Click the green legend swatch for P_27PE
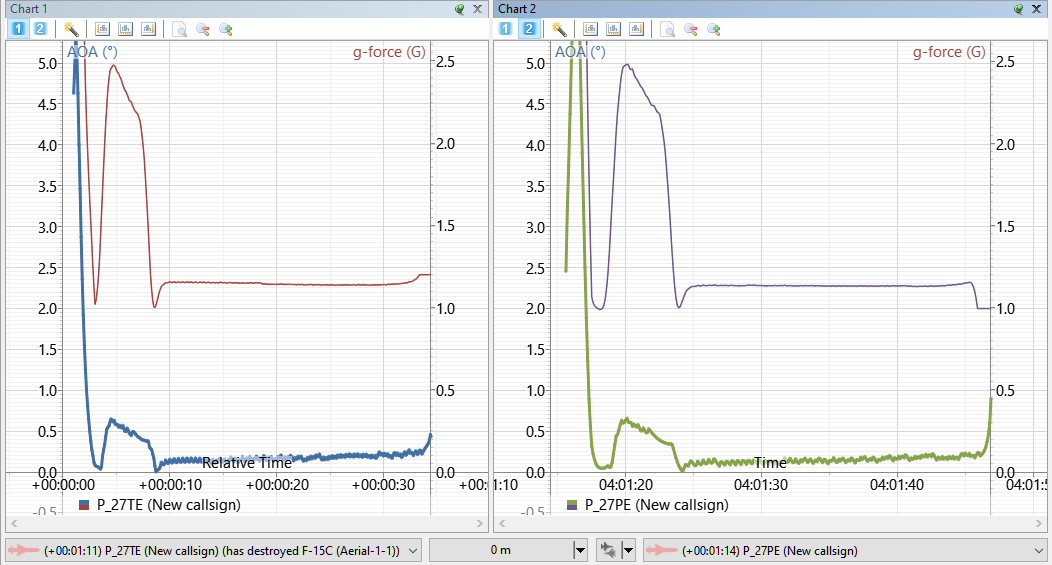This screenshot has height=565, width=1052. pos(572,503)
